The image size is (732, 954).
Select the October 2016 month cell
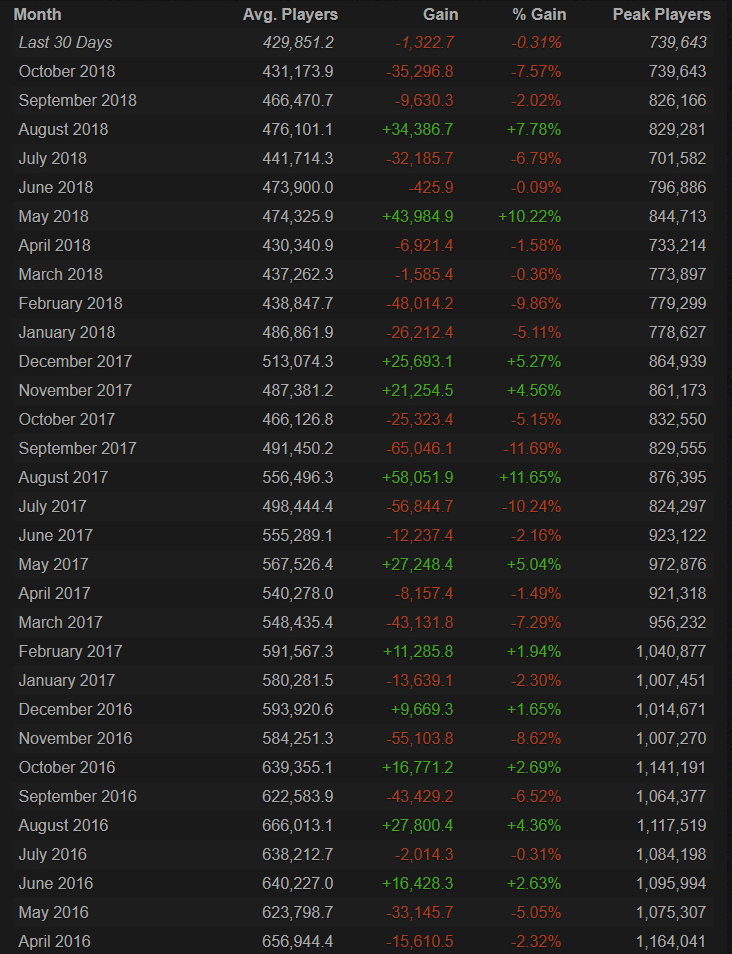[67, 767]
